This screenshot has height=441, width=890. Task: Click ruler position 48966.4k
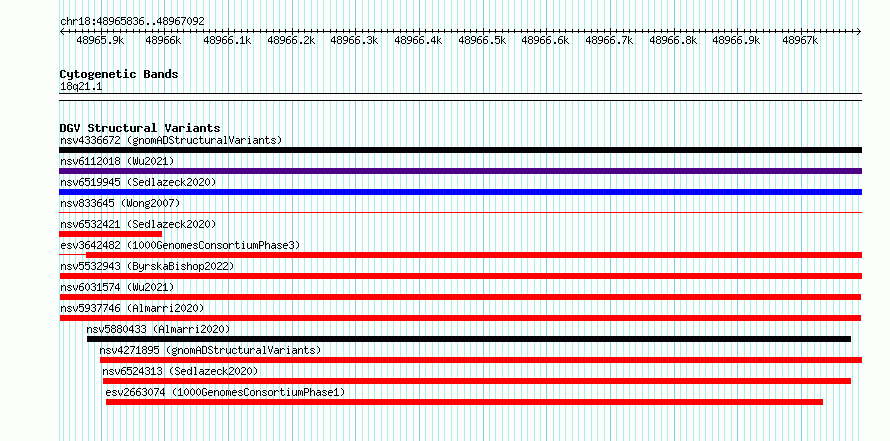(419, 40)
